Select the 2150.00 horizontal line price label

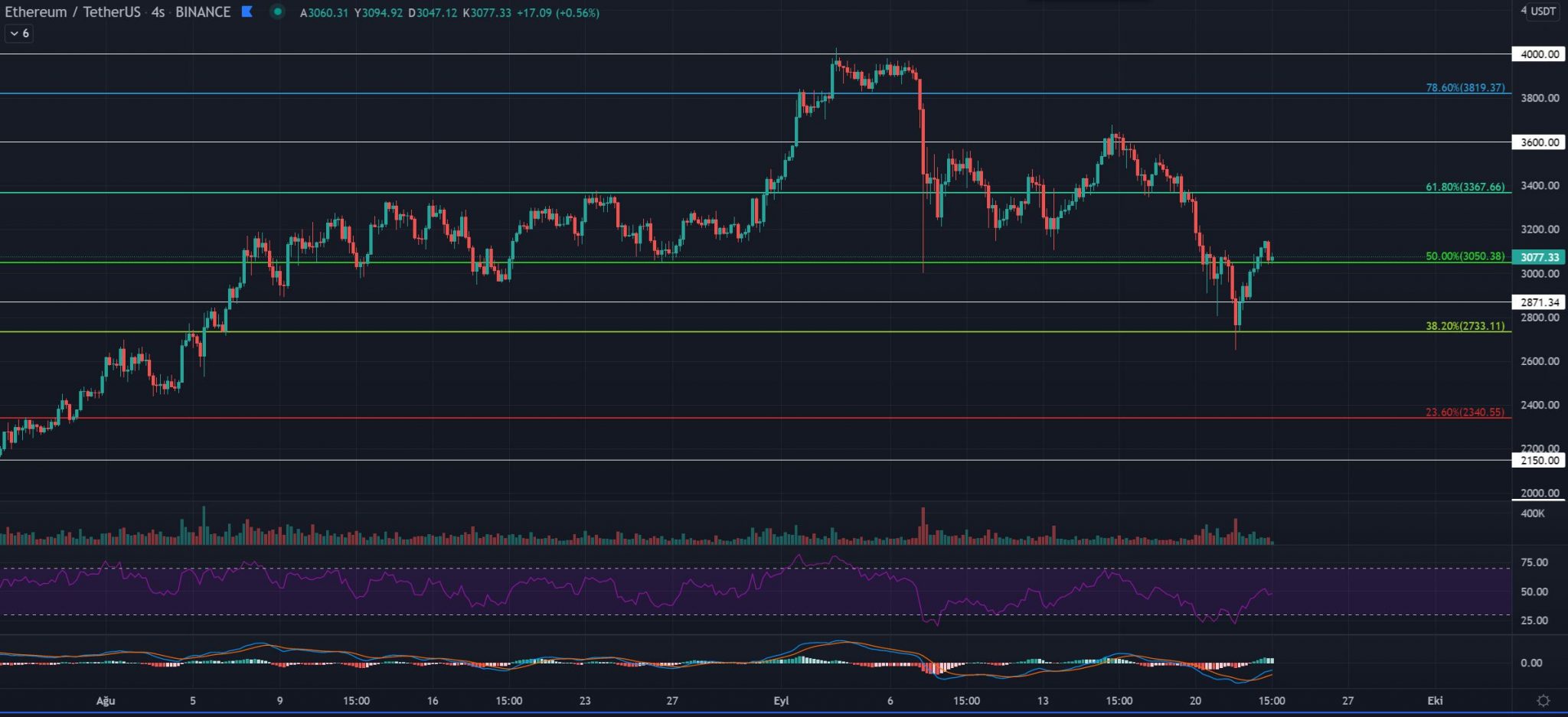1539,461
